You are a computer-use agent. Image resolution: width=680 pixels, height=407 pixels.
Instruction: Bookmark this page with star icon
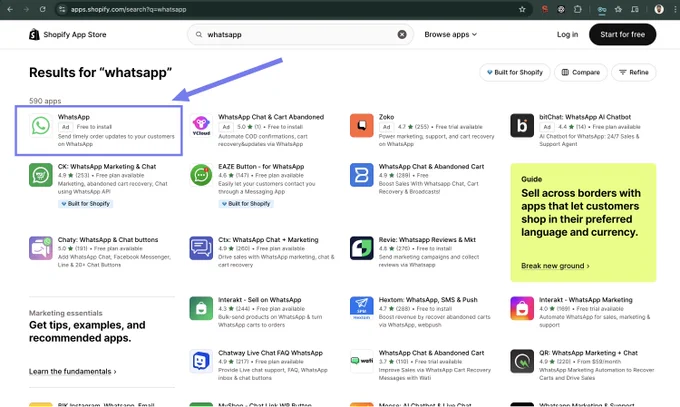522,9
